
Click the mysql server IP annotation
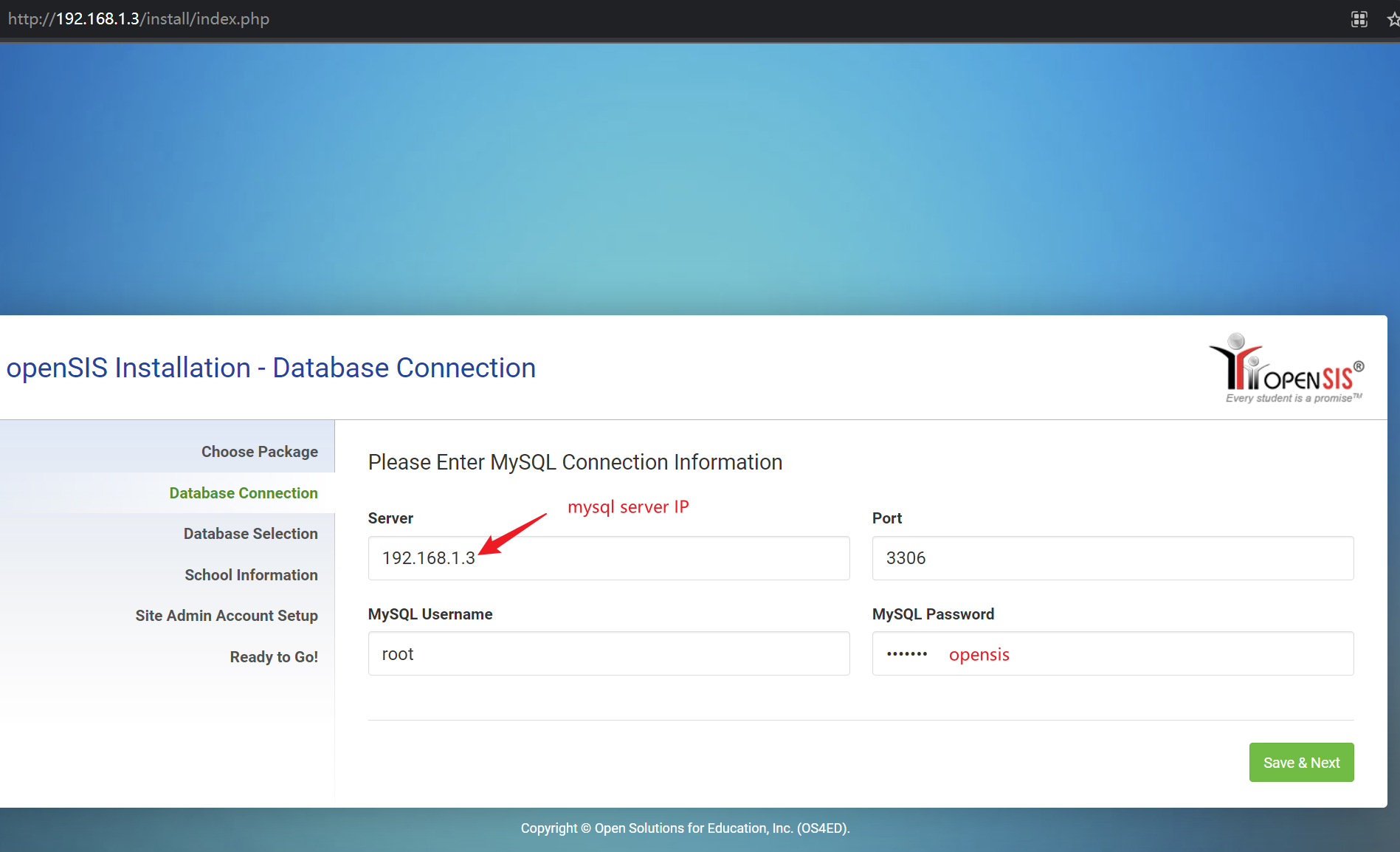pyautogui.click(x=628, y=506)
